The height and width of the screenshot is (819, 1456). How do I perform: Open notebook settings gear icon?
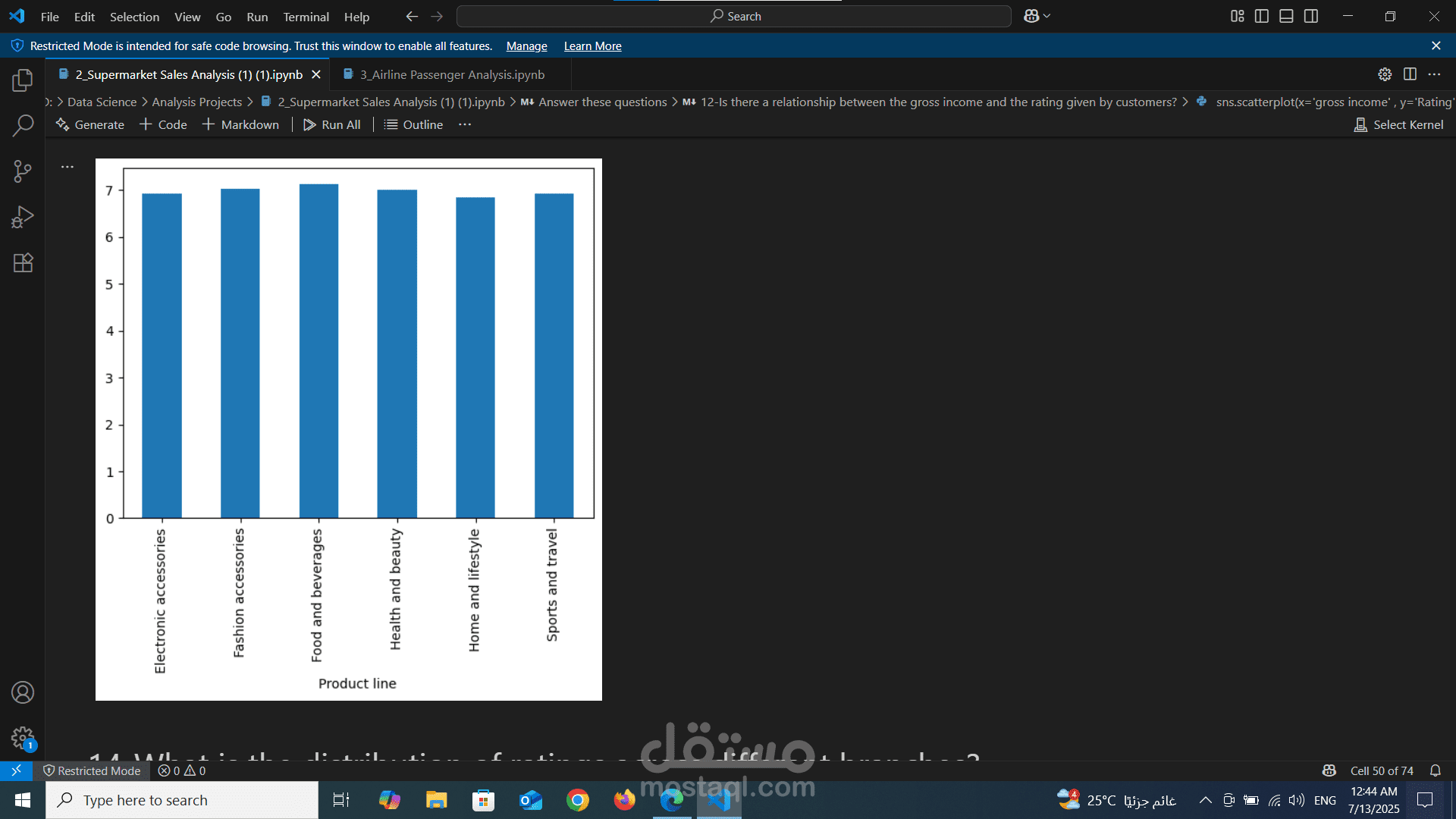[1385, 74]
